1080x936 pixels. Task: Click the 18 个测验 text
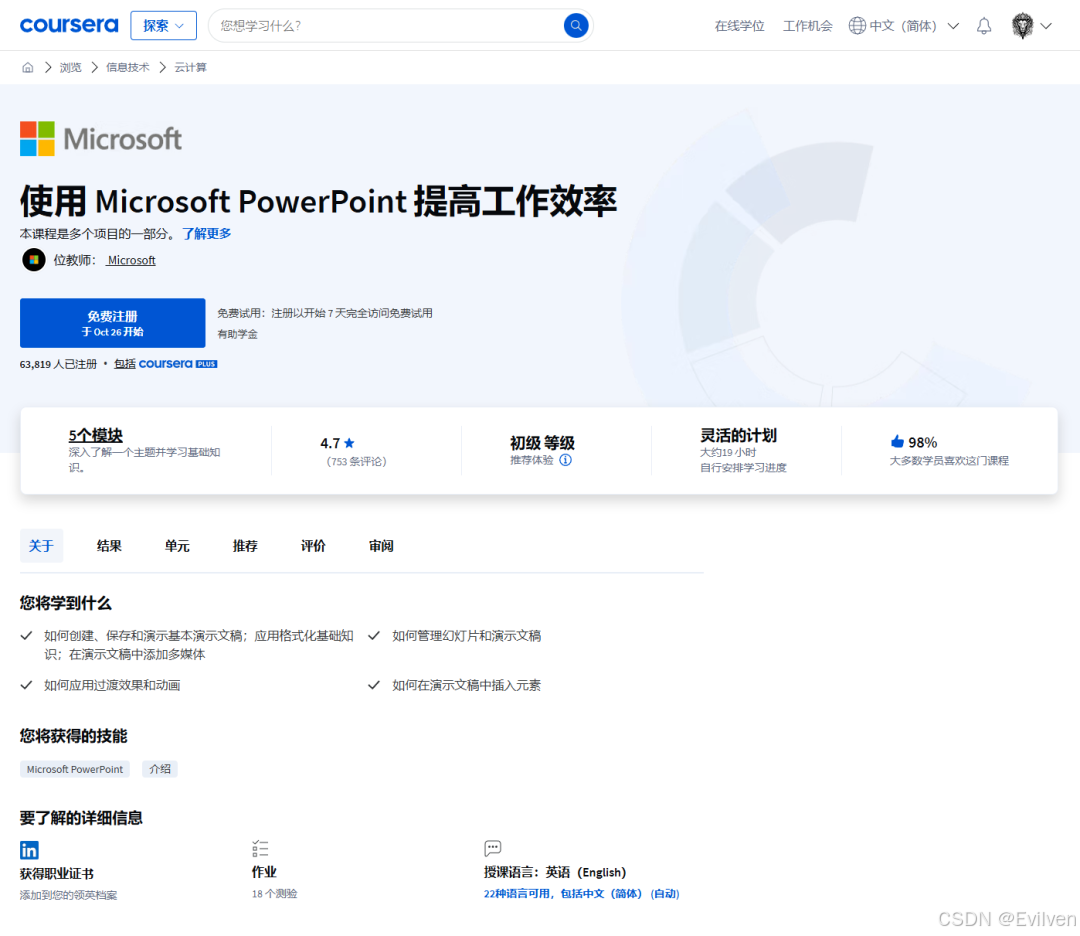click(x=274, y=893)
